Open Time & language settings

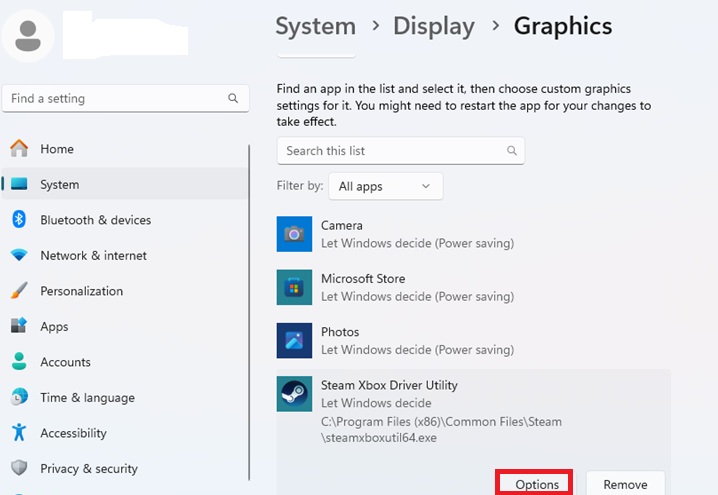click(125, 397)
